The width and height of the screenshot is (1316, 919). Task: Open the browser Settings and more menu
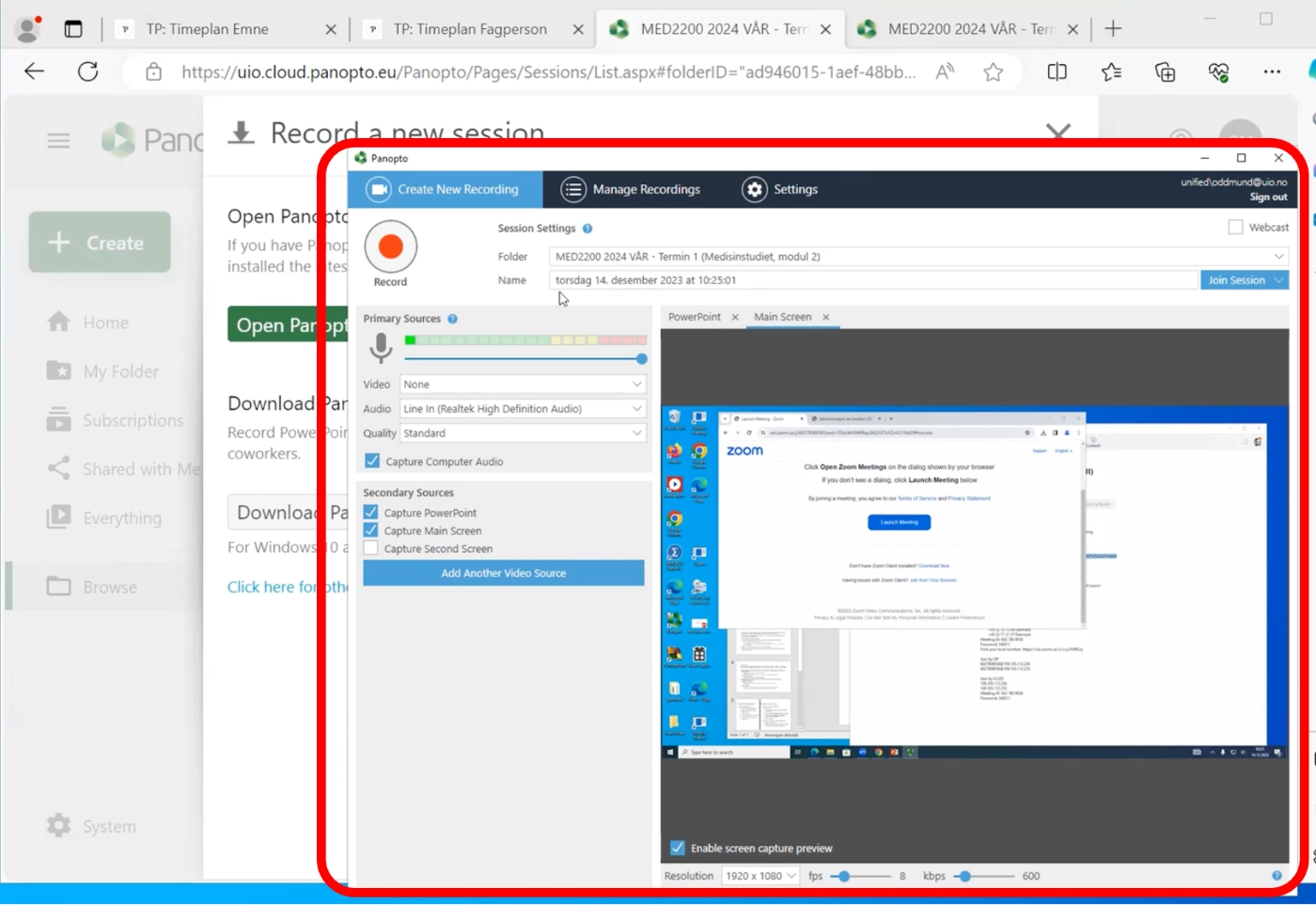[x=1272, y=72]
